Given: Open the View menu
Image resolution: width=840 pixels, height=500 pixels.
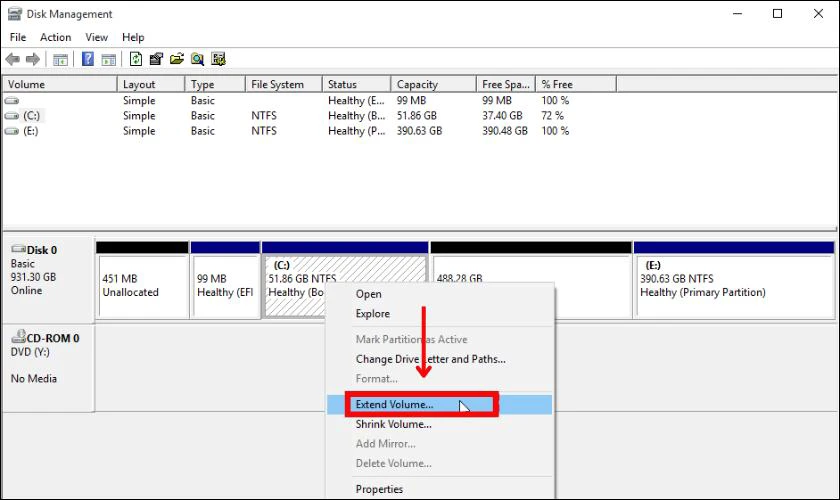Looking at the screenshot, I should tap(96, 37).
